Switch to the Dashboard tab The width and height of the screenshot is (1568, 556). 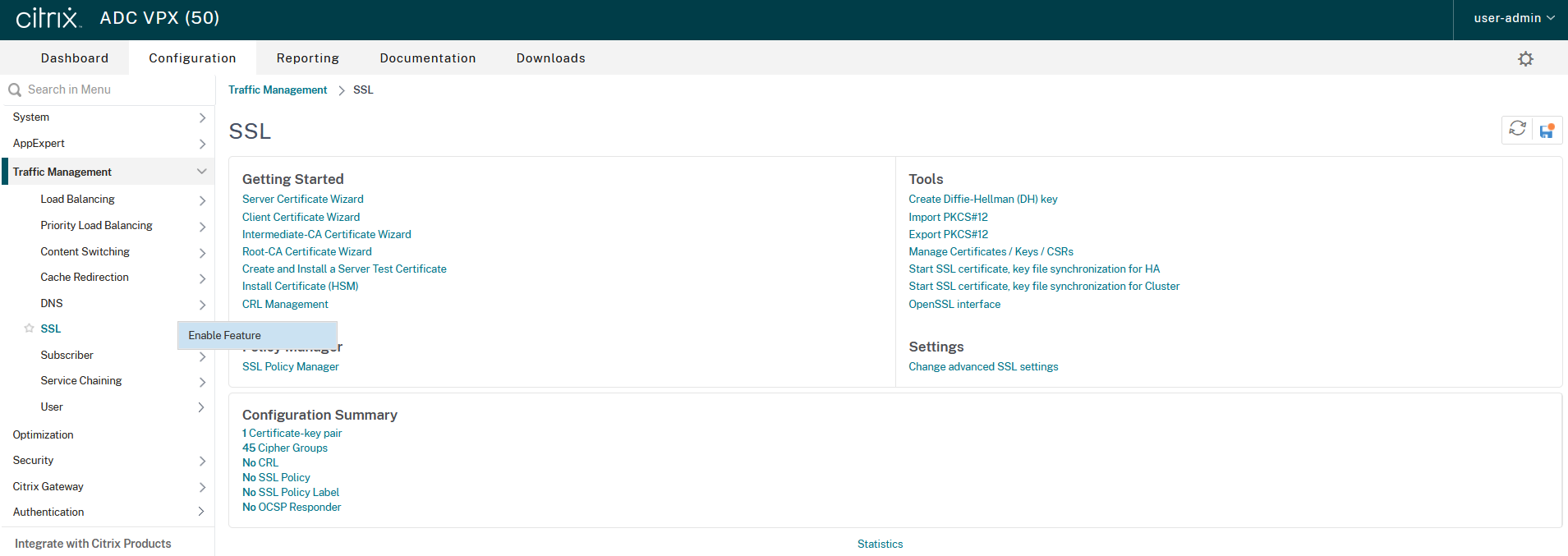[x=75, y=58]
